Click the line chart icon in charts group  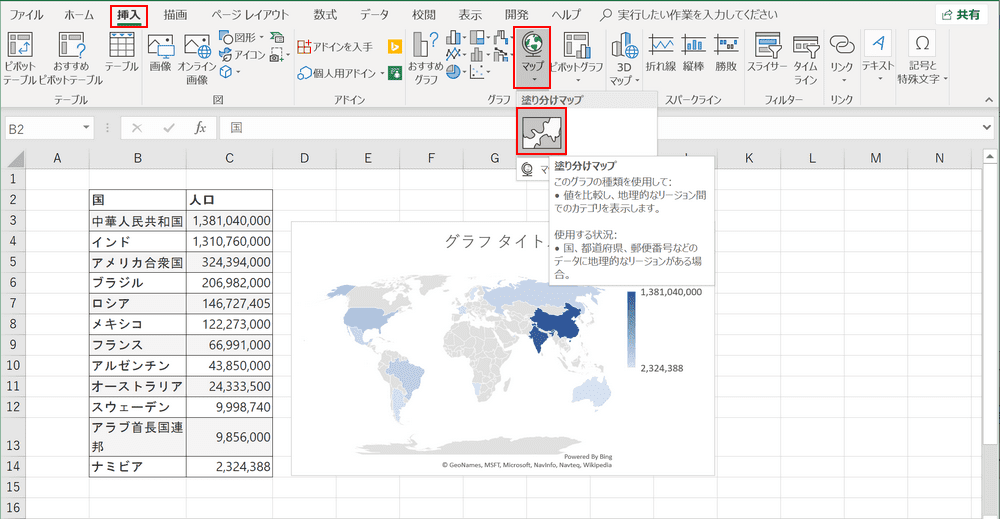(453, 55)
